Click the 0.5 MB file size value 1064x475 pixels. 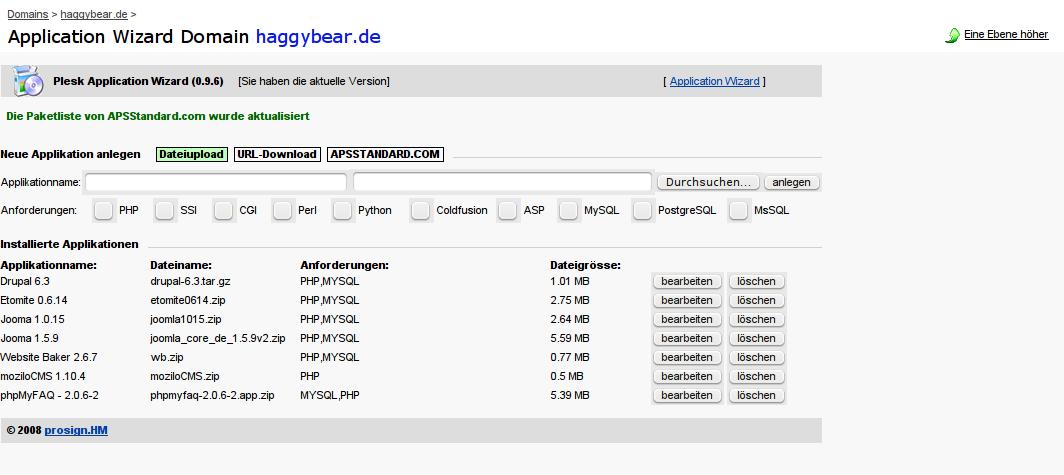coord(567,376)
